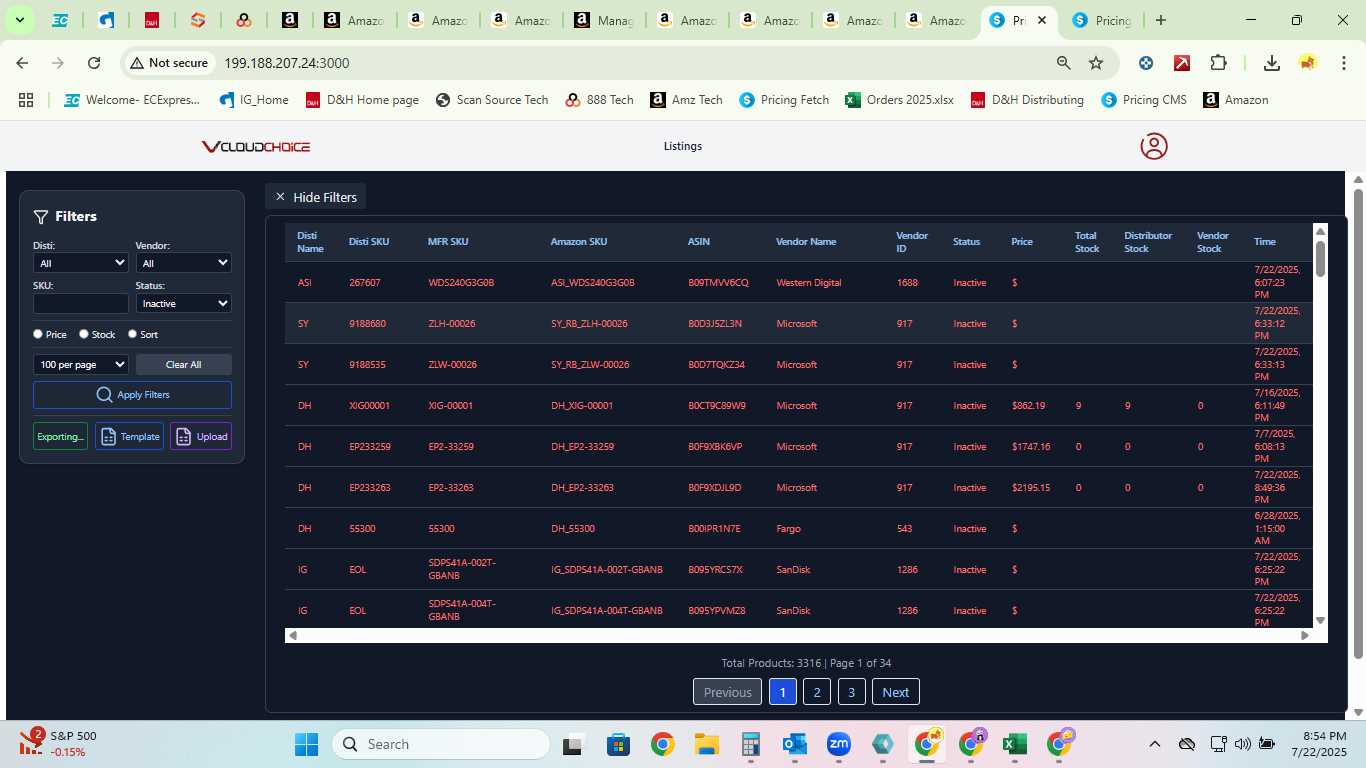Open the D&H Home page bookmark
Image resolution: width=1366 pixels, height=768 pixels.
pyautogui.click(x=362, y=100)
